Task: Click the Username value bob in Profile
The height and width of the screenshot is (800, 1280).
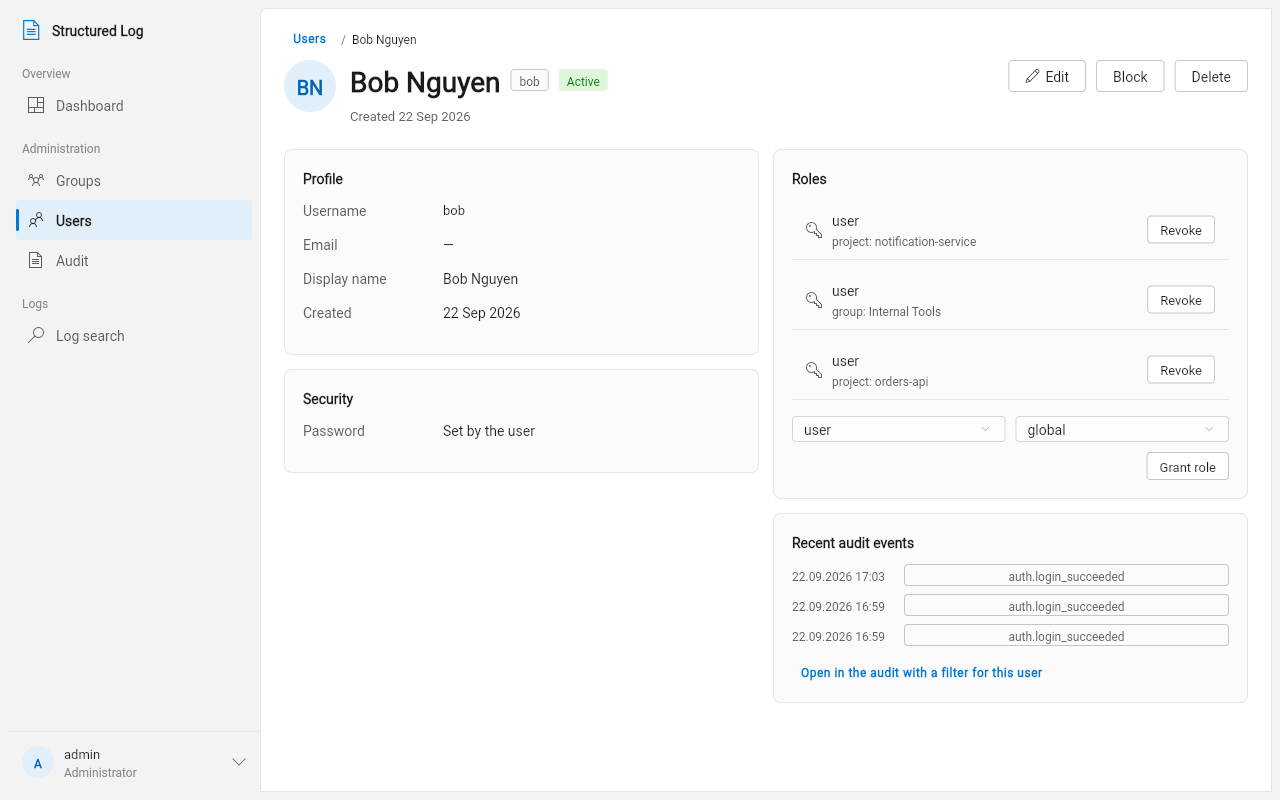Action: click(x=454, y=211)
